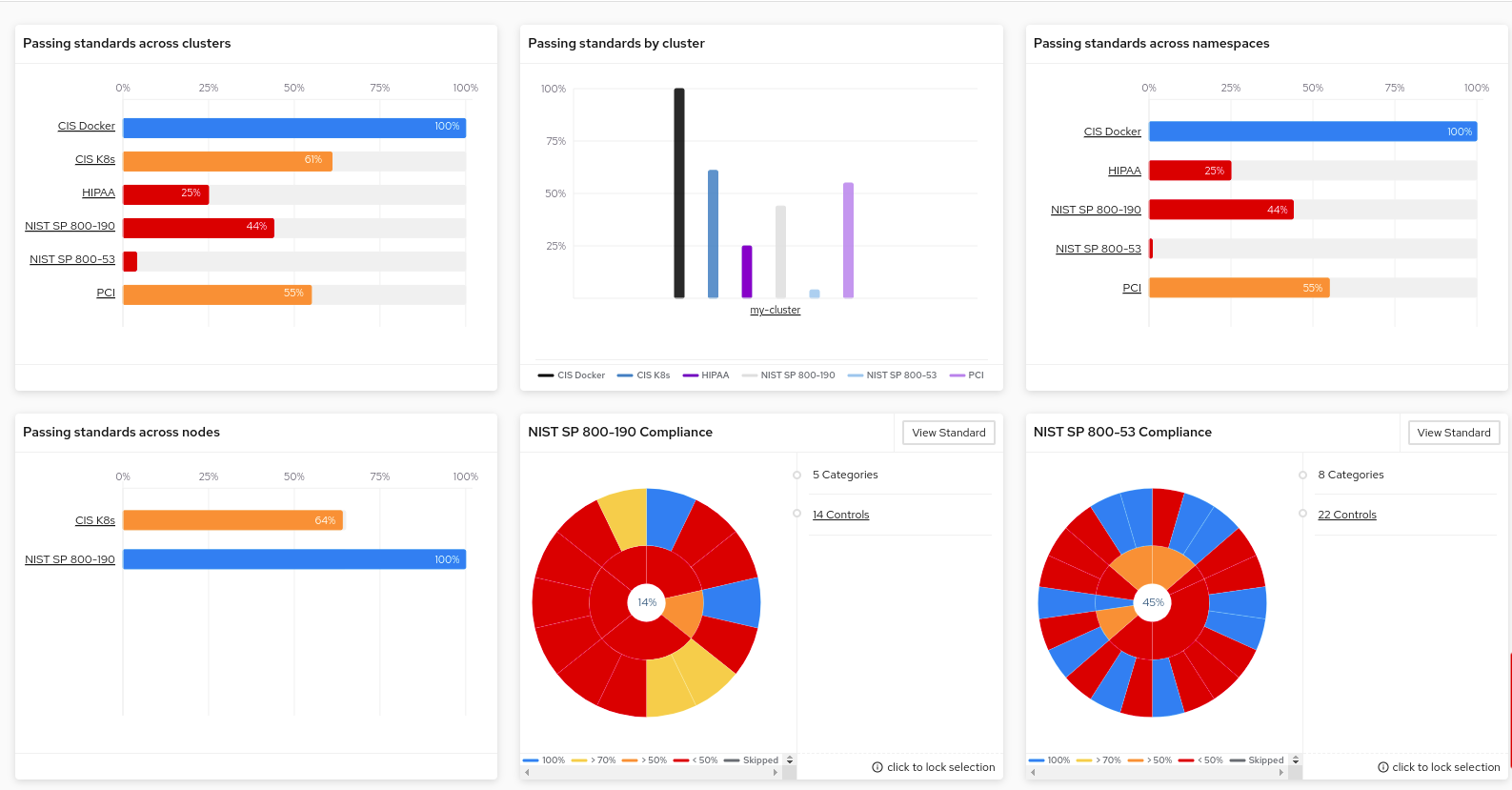Open CIS K8s link in nodes panel

click(x=95, y=520)
